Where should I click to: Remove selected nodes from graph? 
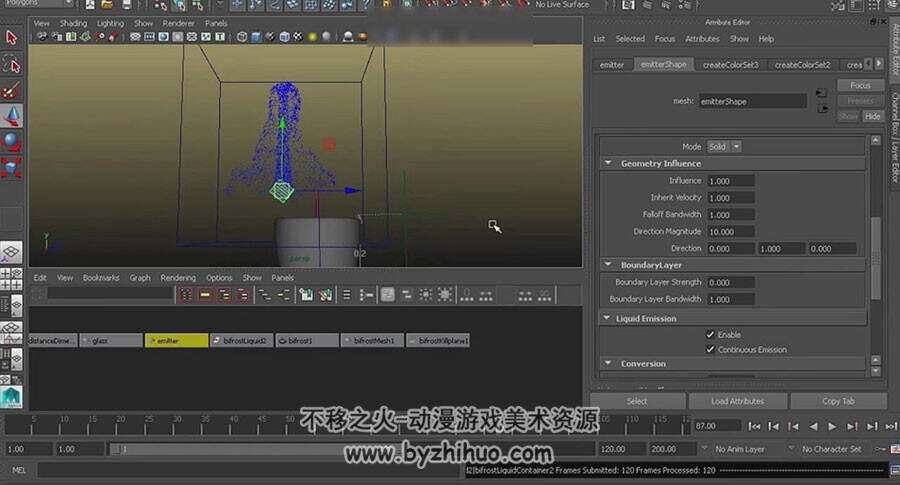(x=325, y=295)
